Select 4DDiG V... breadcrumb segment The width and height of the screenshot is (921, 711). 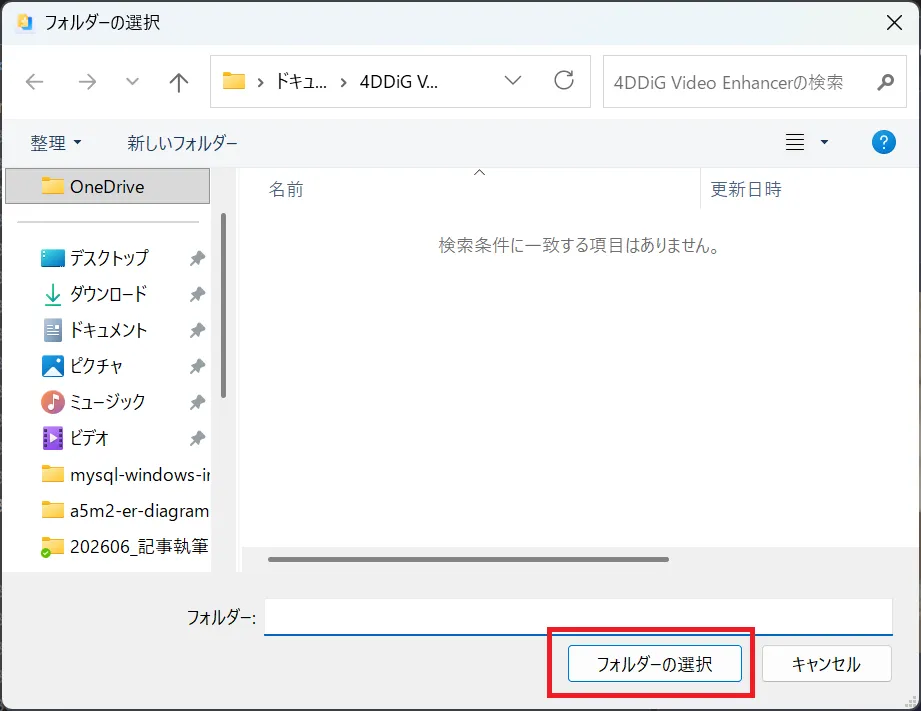[x=399, y=82]
